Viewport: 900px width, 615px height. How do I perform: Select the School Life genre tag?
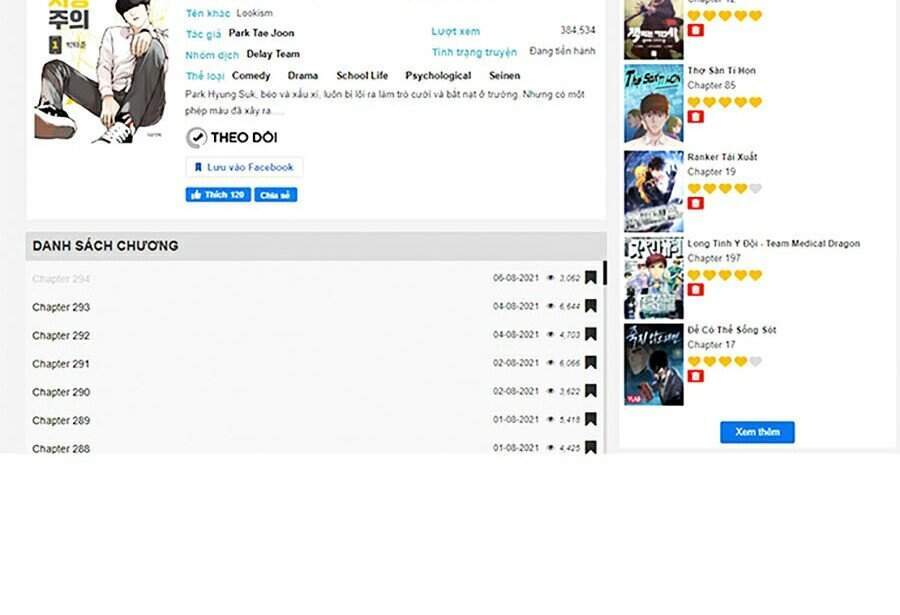pyautogui.click(x=362, y=76)
